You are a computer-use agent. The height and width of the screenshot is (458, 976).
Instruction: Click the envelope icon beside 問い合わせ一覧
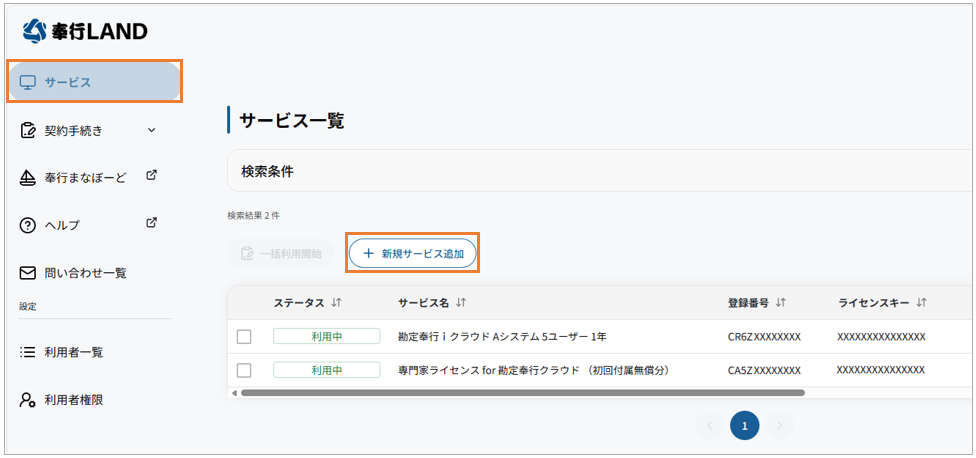pyautogui.click(x=28, y=273)
